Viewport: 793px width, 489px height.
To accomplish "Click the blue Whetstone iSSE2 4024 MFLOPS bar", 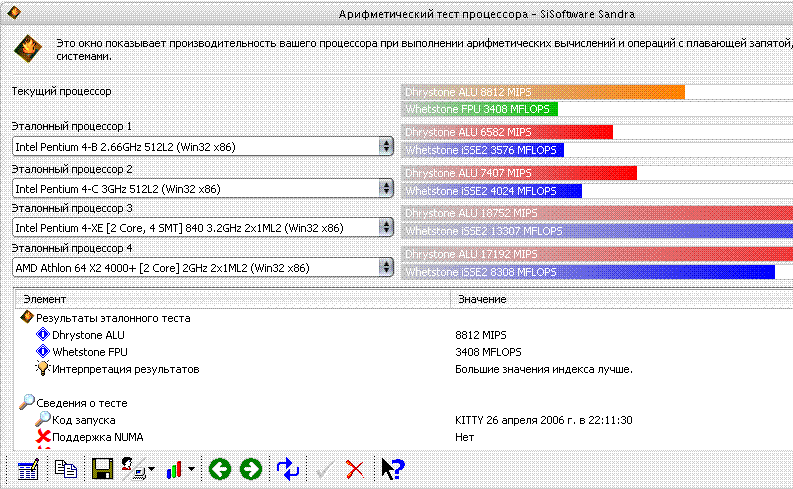I will [x=492, y=191].
